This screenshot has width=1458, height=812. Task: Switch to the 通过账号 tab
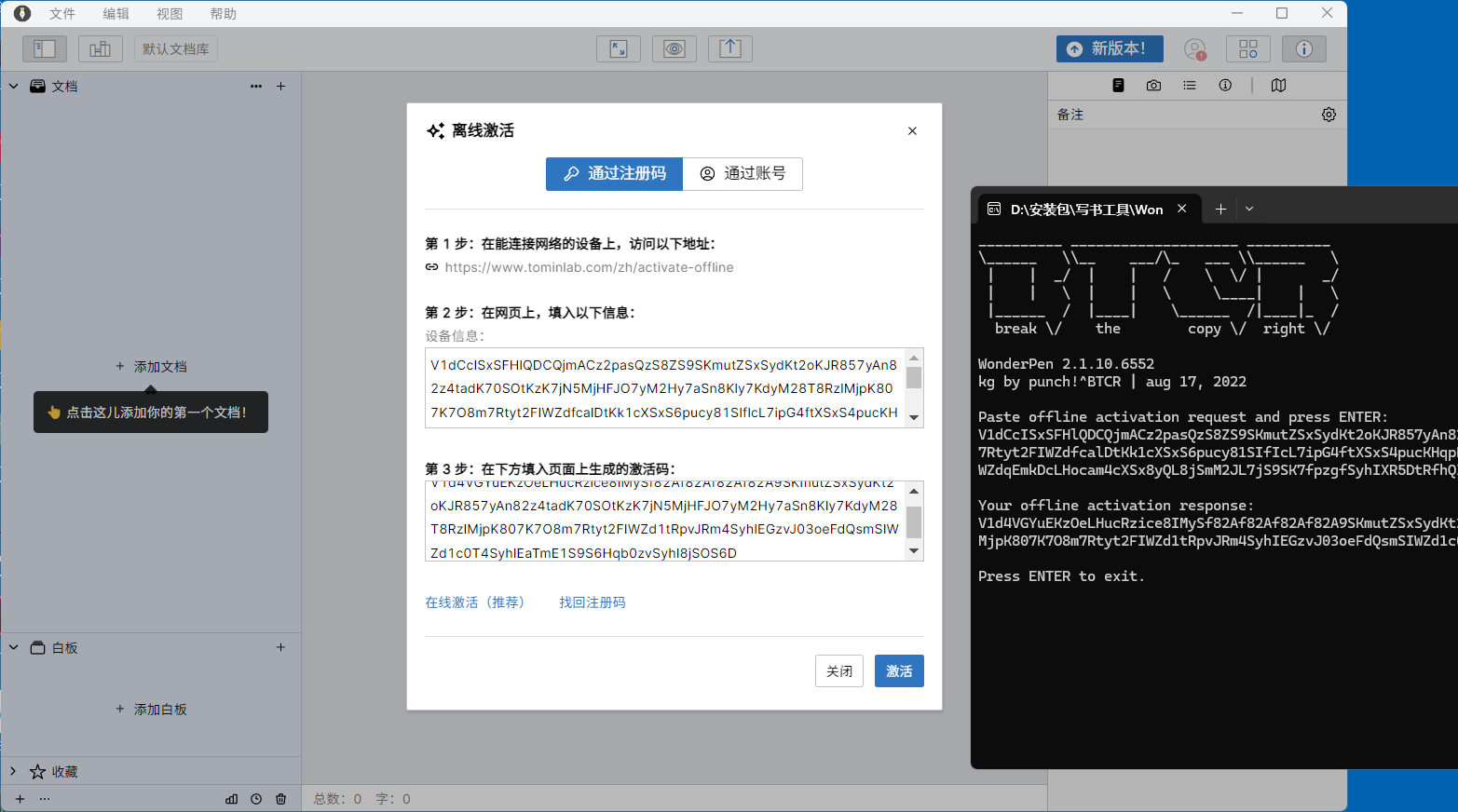tap(743, 173)
